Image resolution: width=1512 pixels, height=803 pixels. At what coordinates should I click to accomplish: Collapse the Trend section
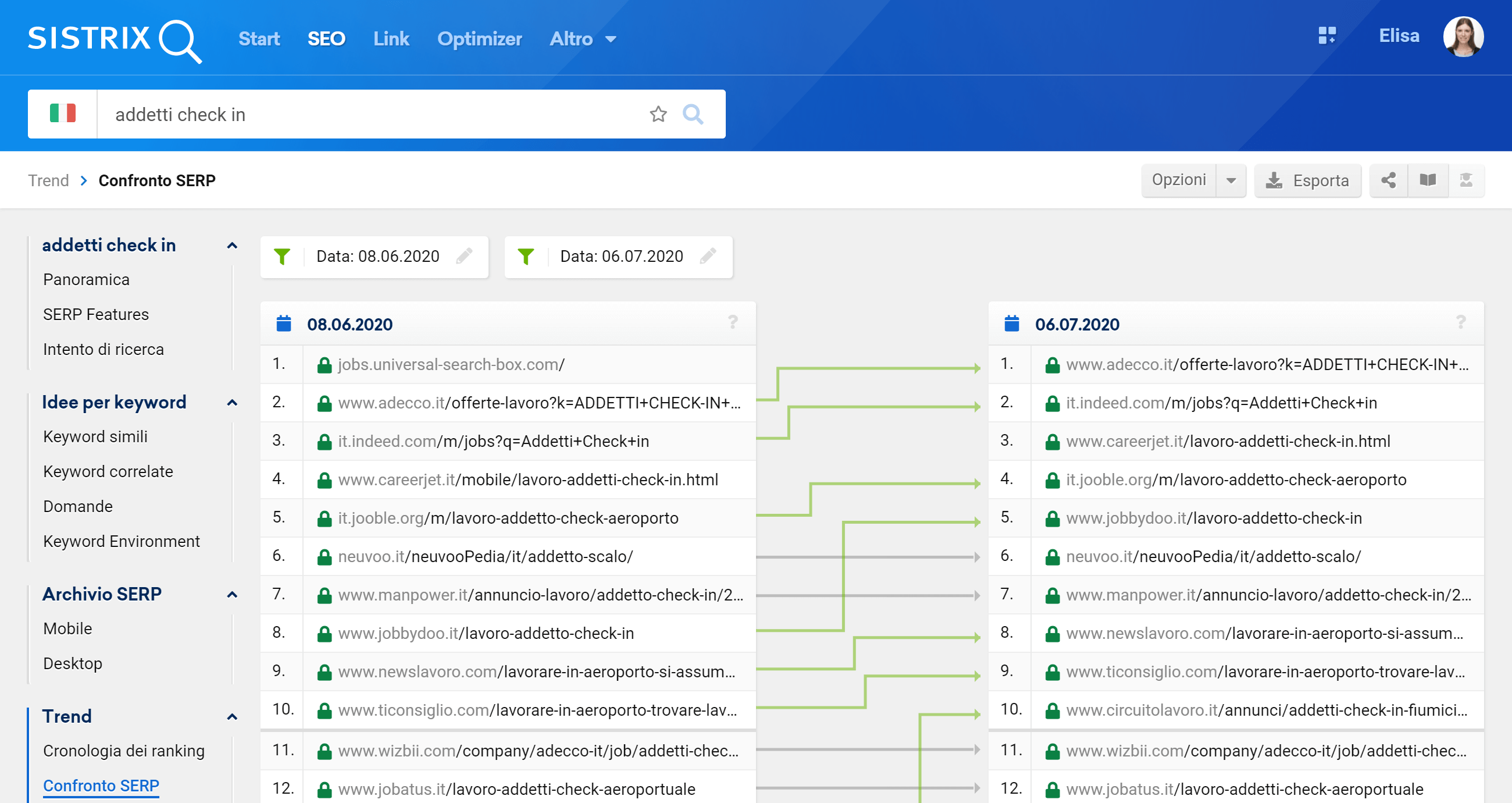pyautogui.click(x=233, y=717)
